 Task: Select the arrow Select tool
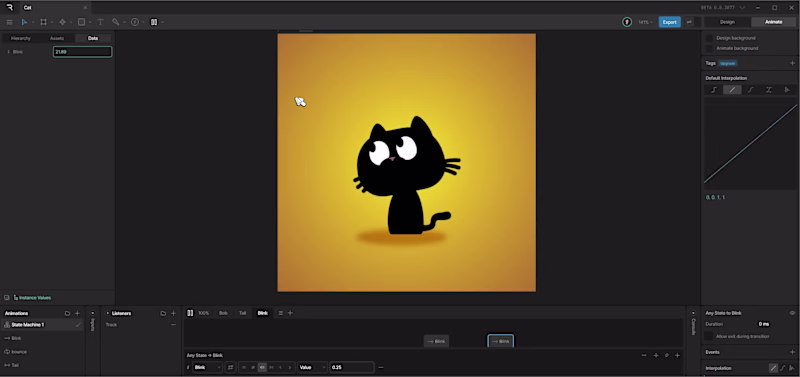tap(24, 22)
